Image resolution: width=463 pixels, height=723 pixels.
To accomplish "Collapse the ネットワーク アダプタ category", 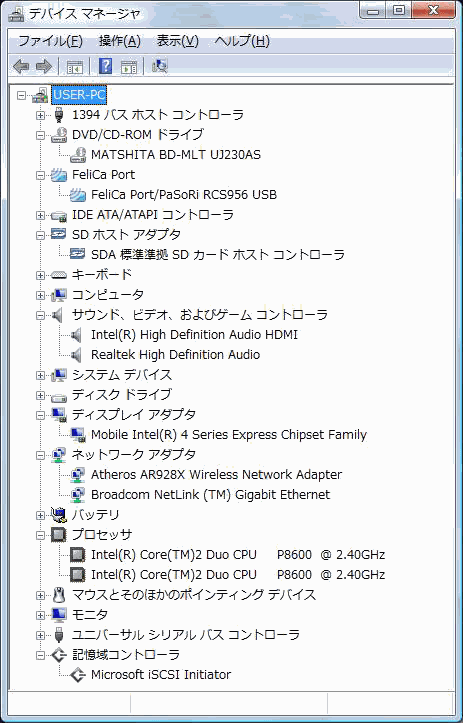I will [x=41, y=455].
